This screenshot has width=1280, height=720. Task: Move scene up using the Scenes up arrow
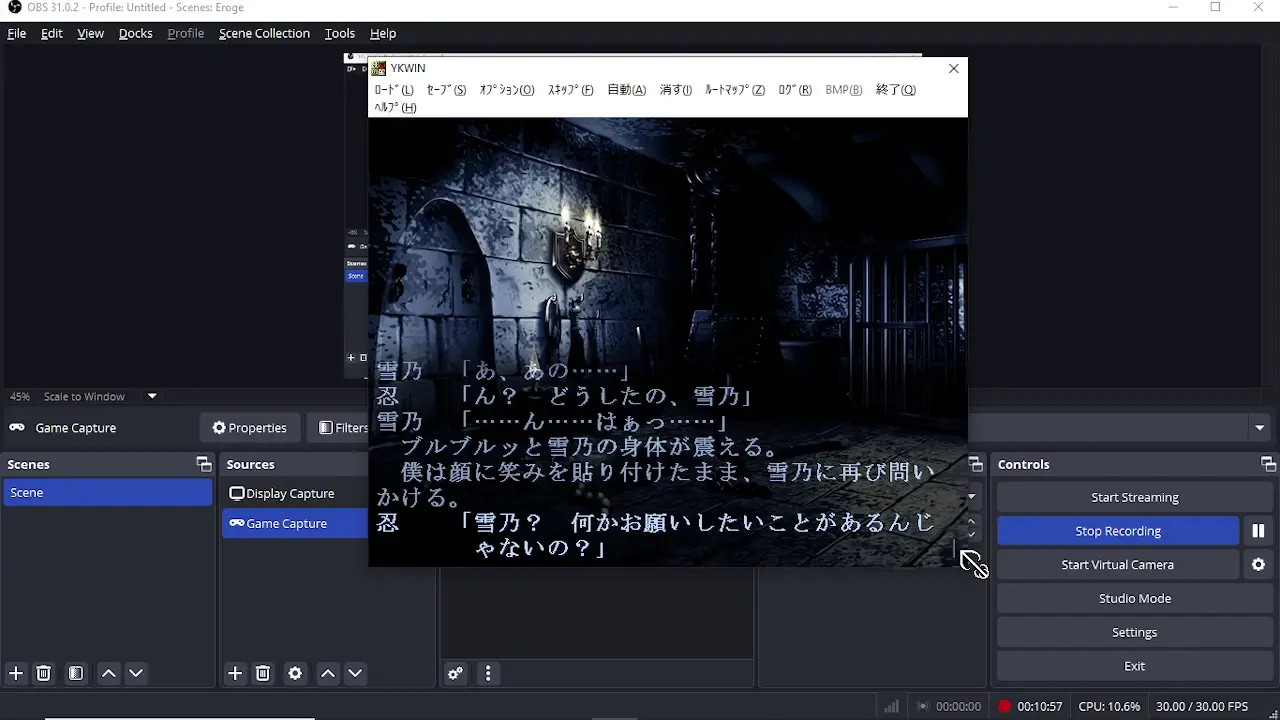pos(109,674)
